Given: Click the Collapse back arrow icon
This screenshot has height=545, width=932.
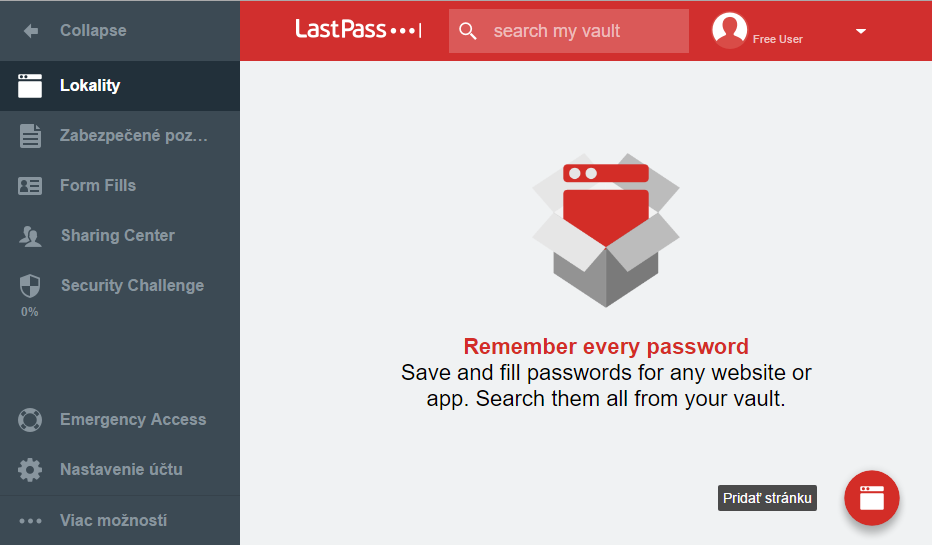Looking at the screenshot, I should [x=31, y=31].
